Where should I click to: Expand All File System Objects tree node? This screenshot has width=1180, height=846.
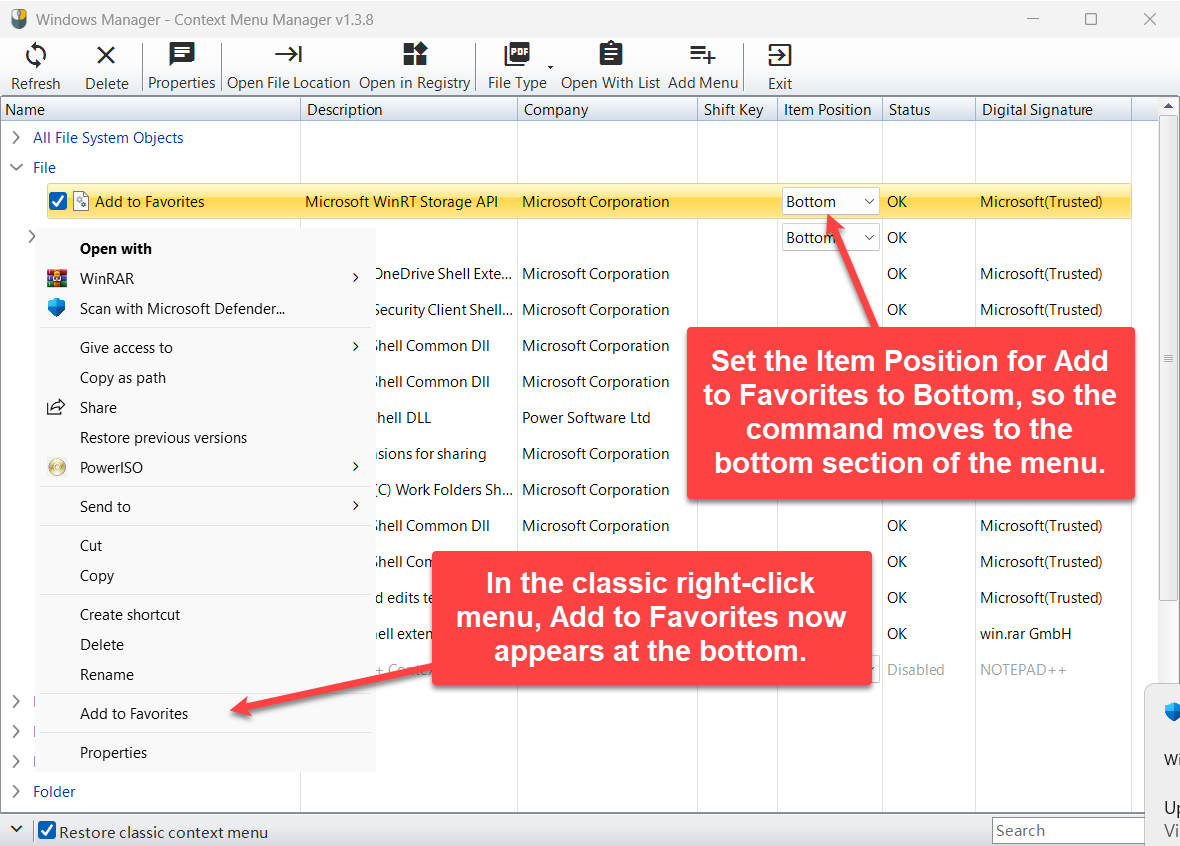coord(16,138)
